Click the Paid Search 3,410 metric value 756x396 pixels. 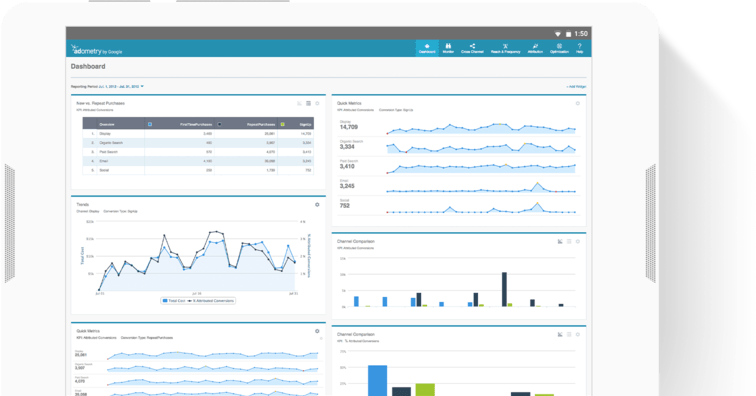click(x=347, y=166)
